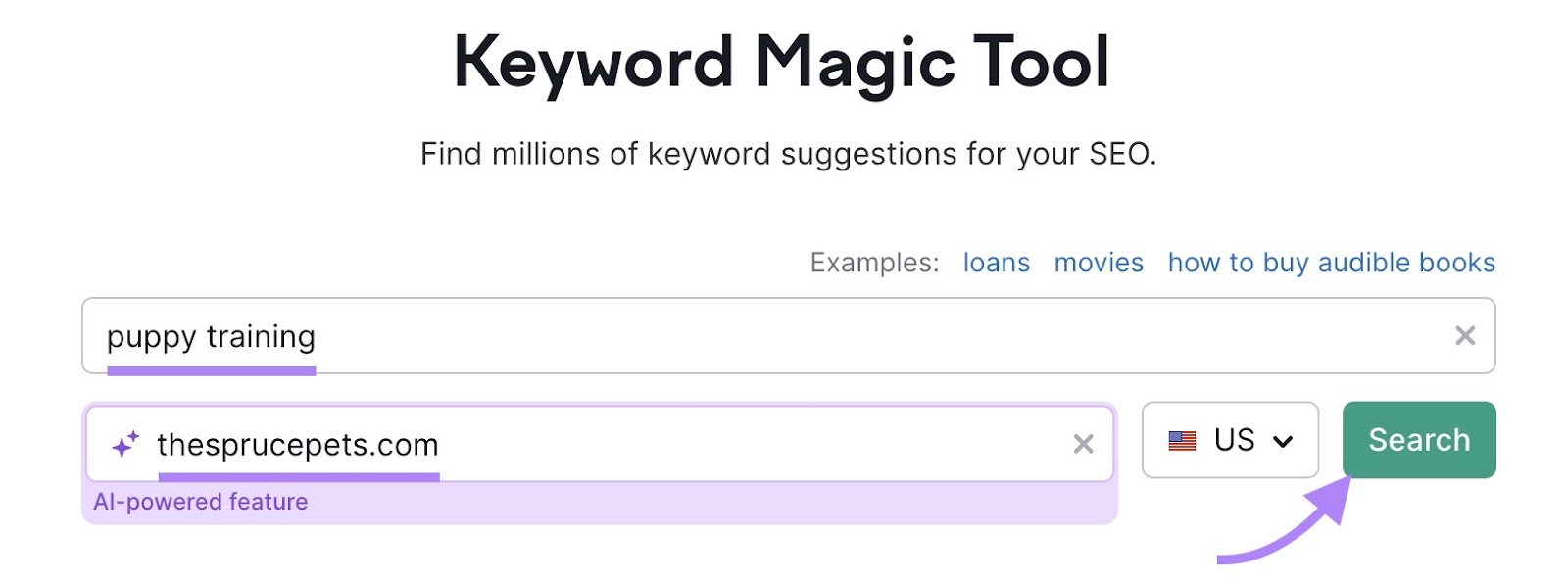Click the Examples label

[x=873, y=263]
